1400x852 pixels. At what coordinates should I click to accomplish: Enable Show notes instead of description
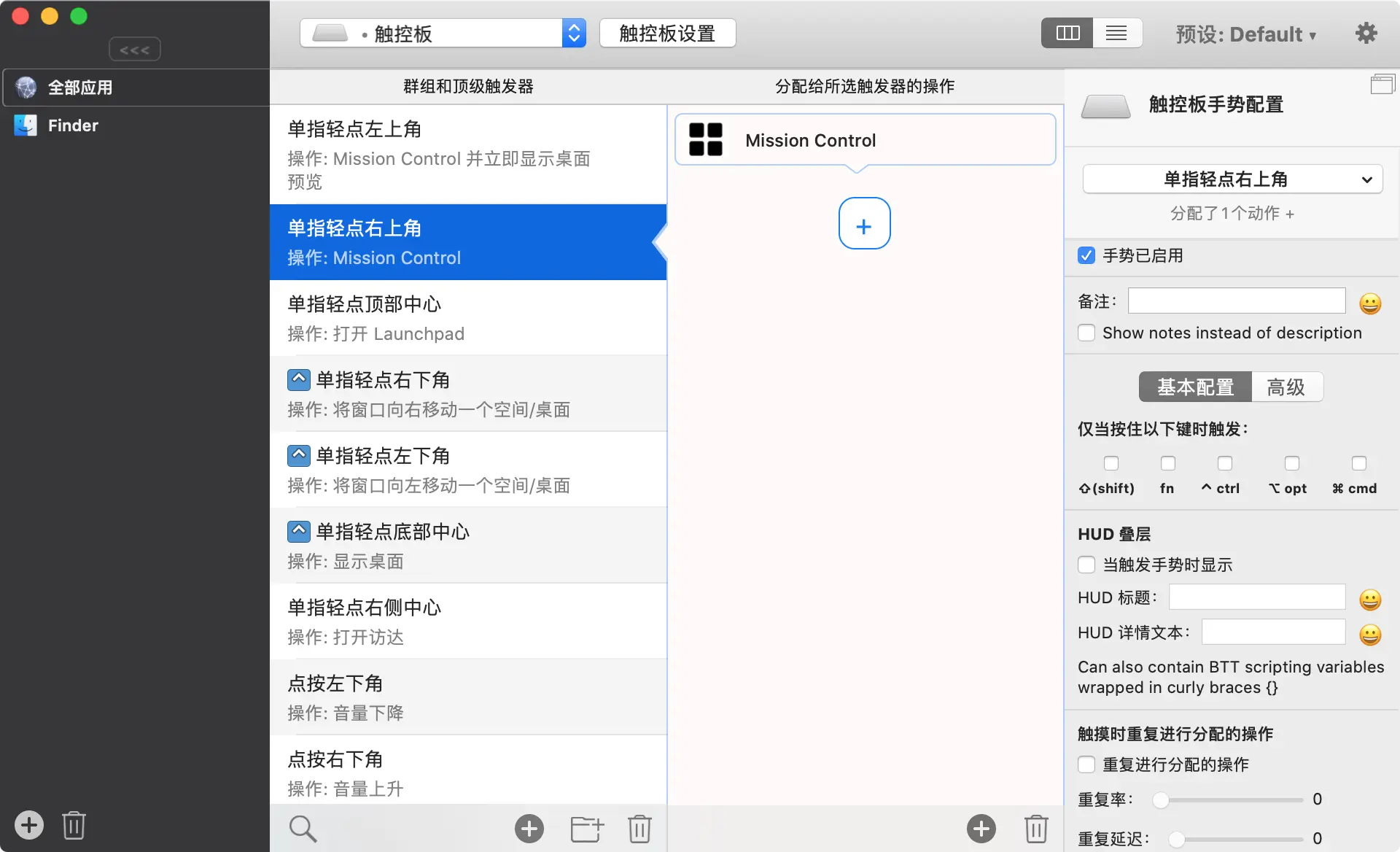[x=1086, y=333]
